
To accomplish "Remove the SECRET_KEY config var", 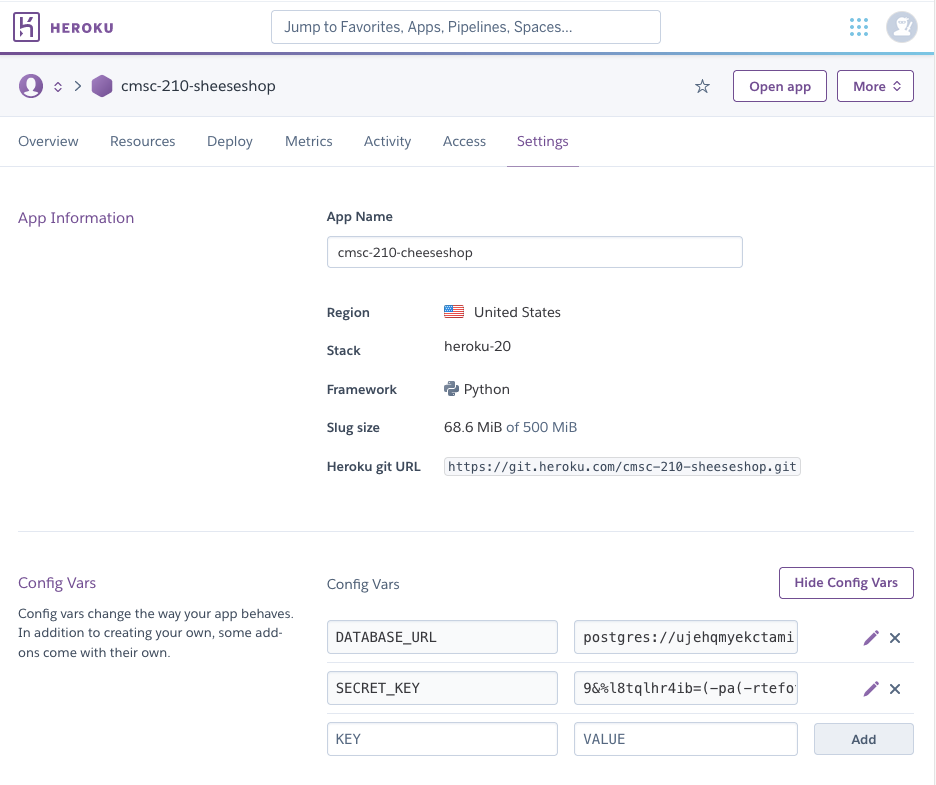I will pos(895,688).
